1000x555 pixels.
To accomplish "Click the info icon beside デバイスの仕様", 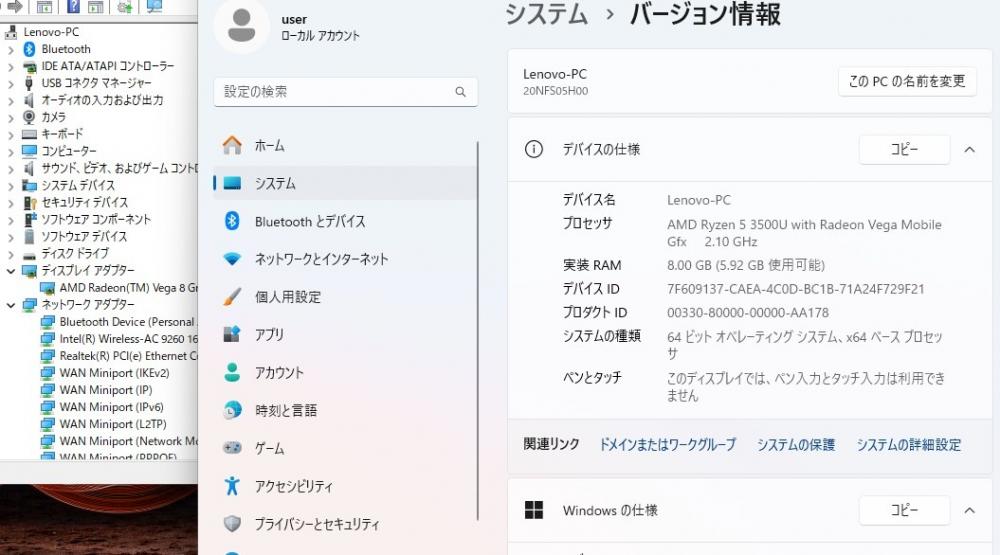I will click(x=534, y=149).
